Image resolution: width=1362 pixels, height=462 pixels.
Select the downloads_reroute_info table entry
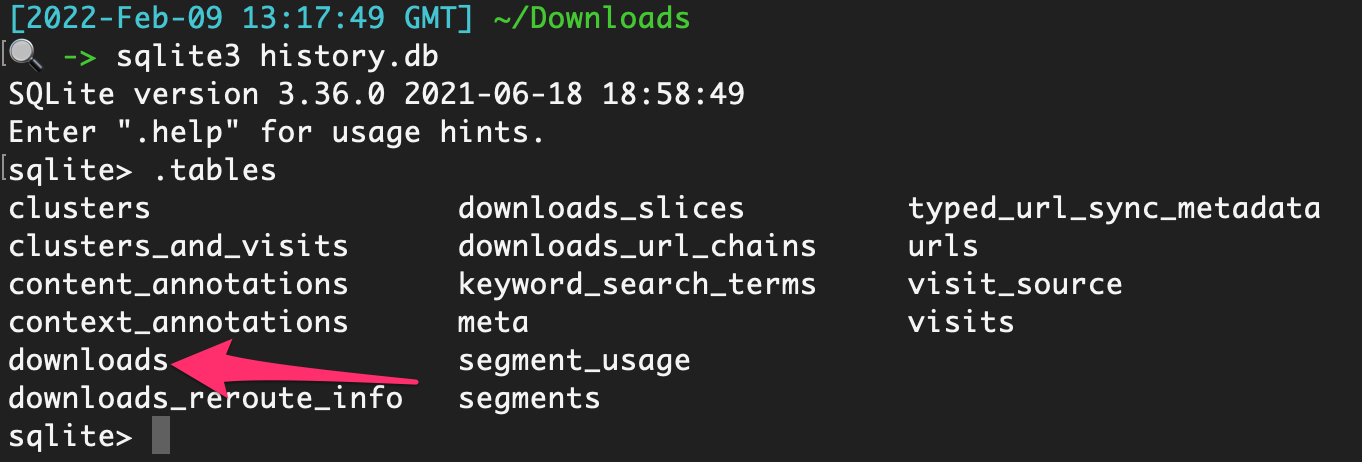[x=205, y=398]
